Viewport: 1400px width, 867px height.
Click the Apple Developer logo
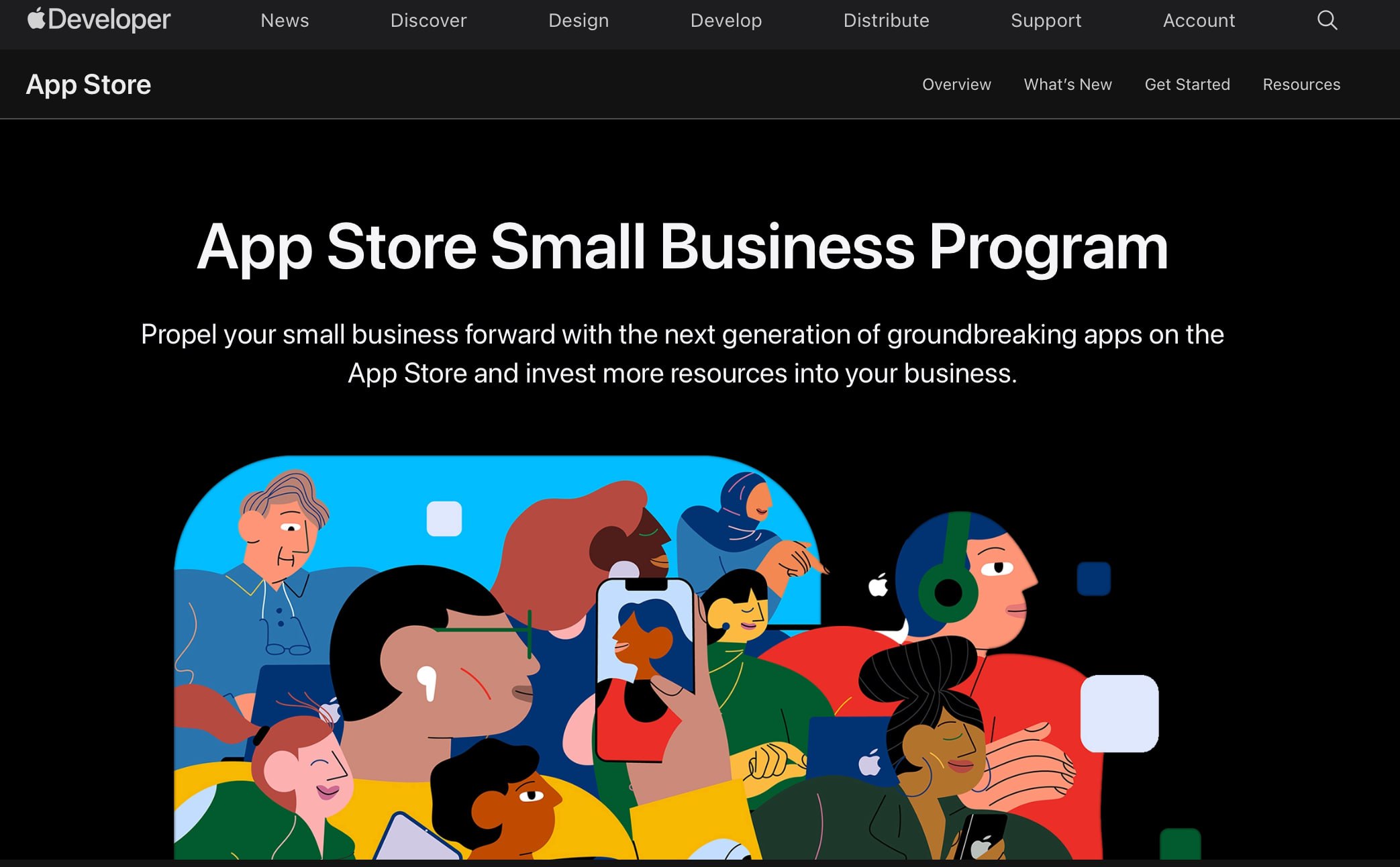coord(99,19)
